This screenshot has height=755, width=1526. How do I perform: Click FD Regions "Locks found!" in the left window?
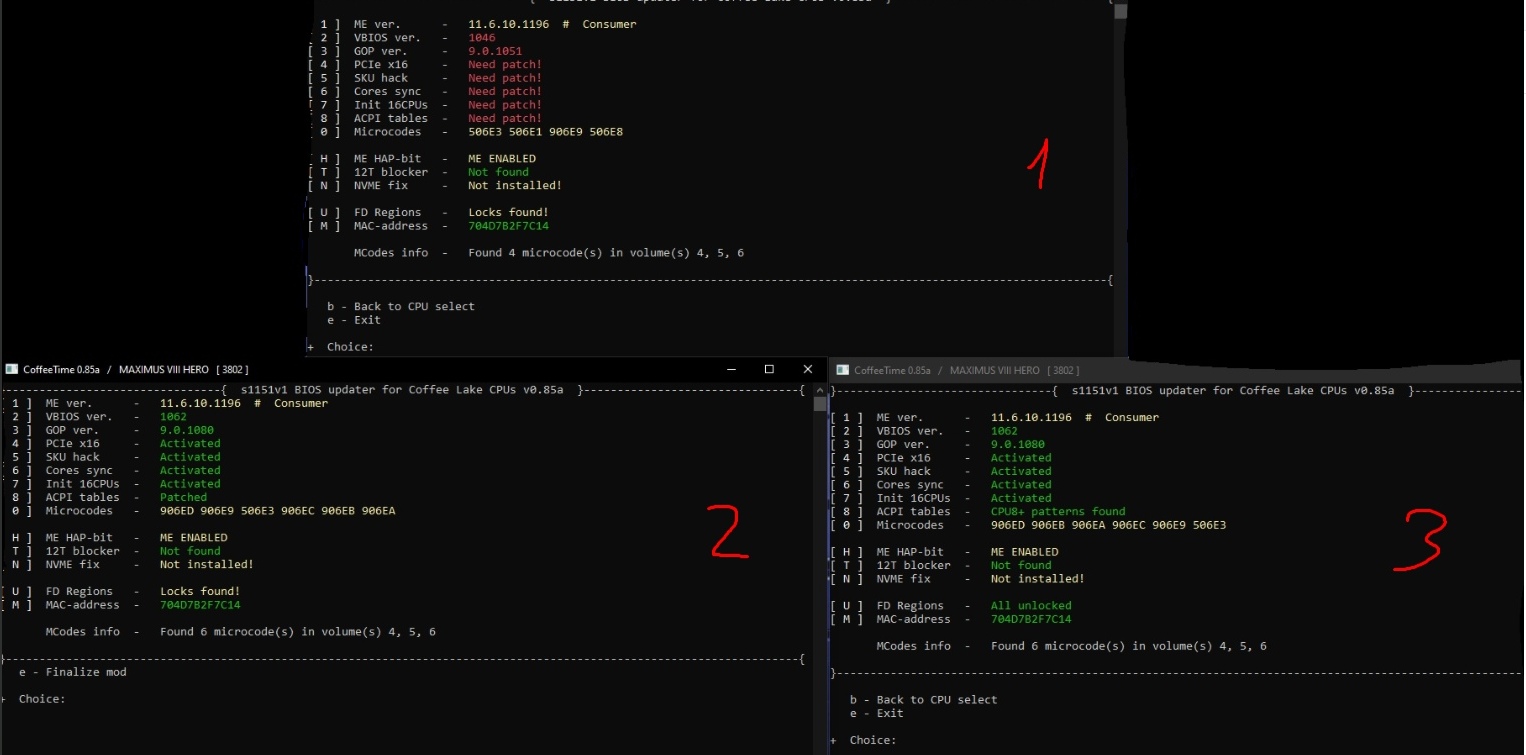click(x=200, y=591)
